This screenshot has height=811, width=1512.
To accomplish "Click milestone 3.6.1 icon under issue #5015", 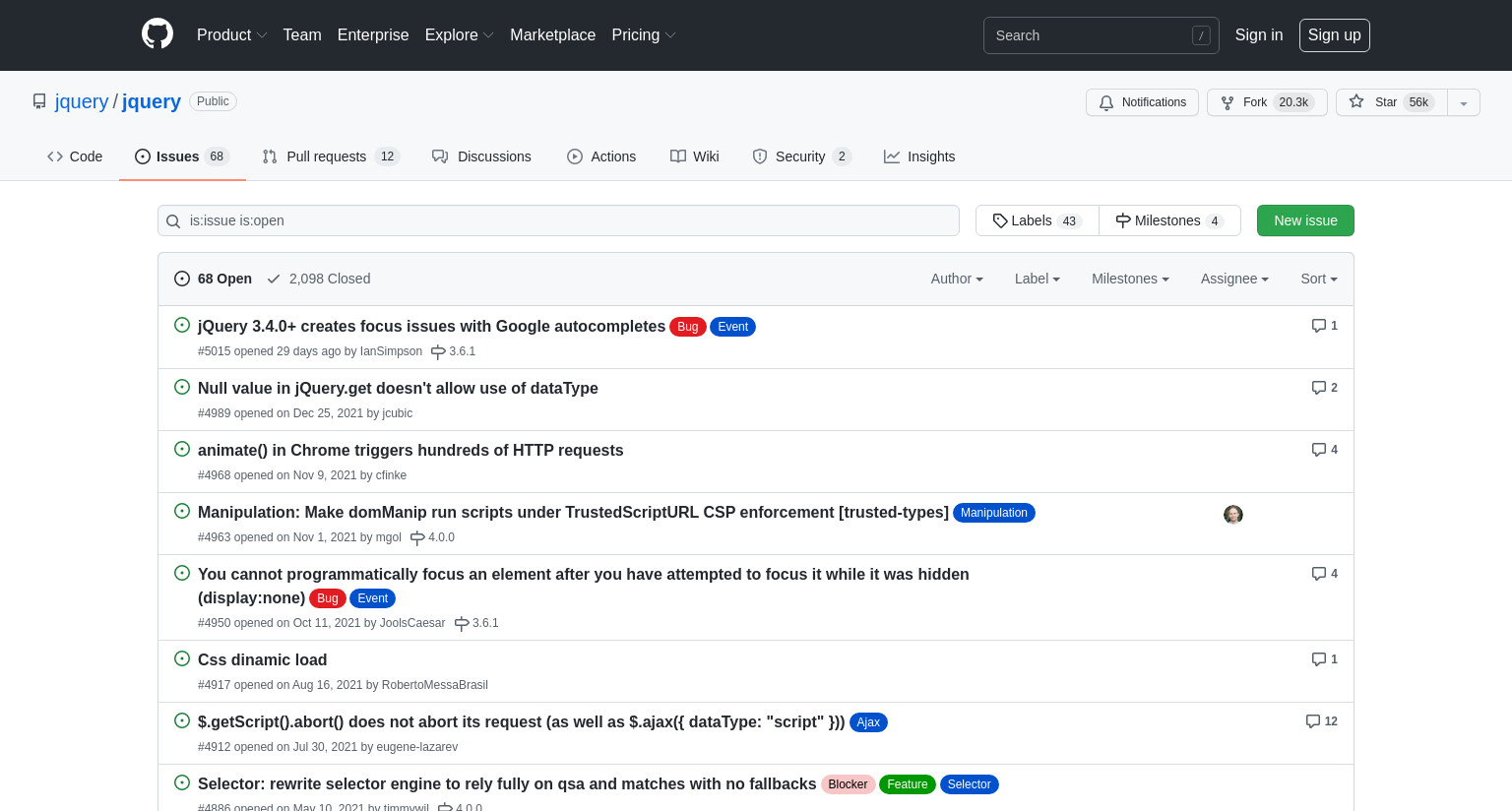I will (438, 352).
